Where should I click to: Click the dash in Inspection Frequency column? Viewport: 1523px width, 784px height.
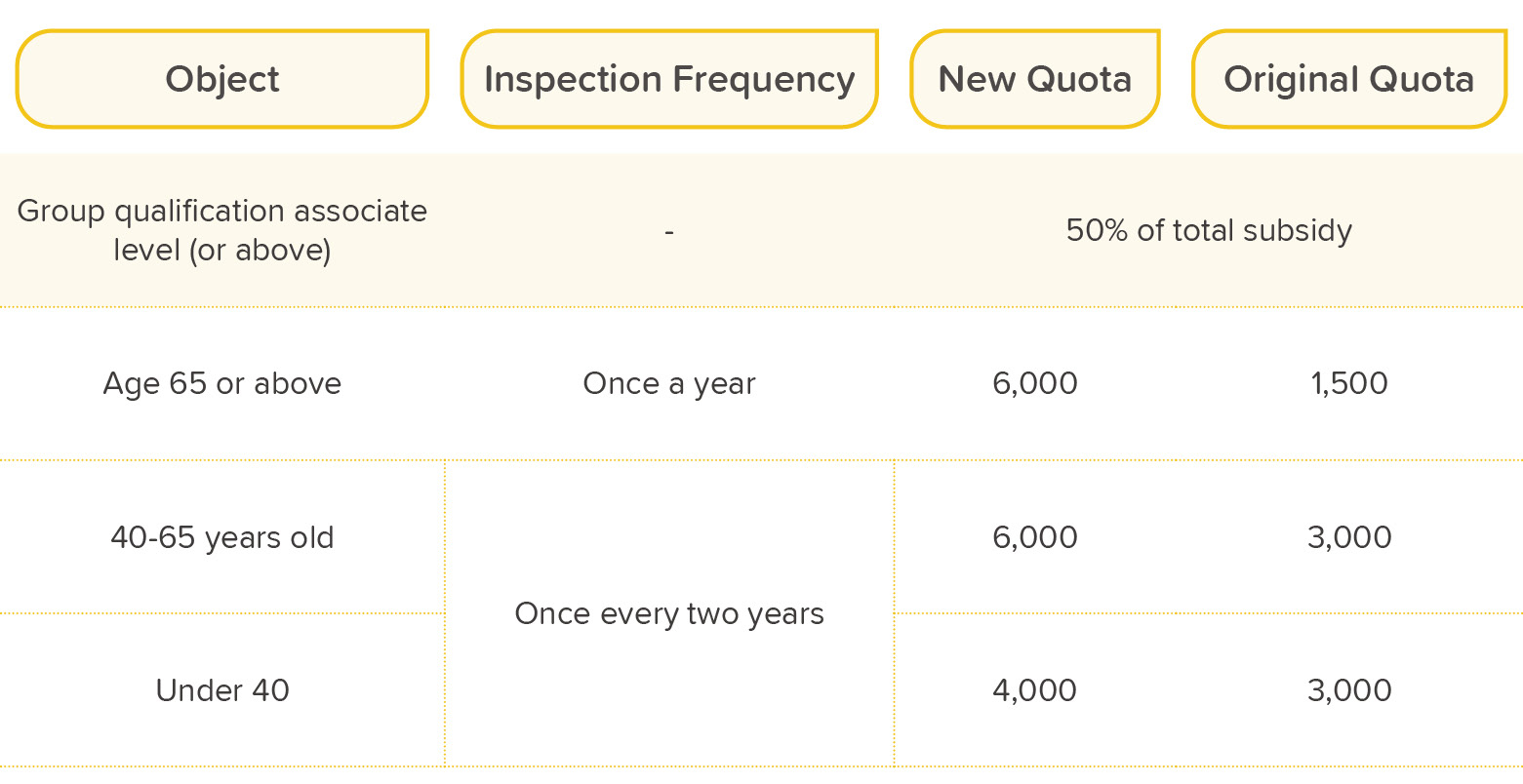(669, 231)
